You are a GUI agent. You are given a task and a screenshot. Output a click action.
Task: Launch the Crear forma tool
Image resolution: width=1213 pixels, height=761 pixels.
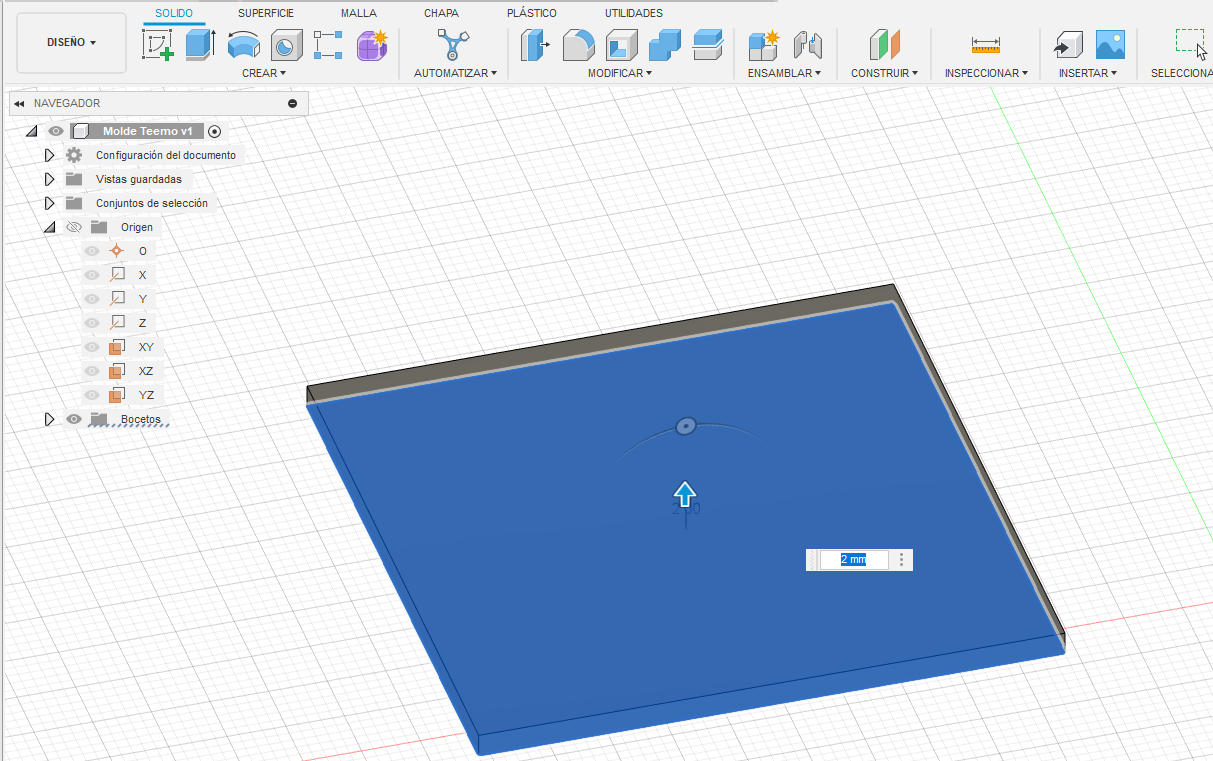371,42
